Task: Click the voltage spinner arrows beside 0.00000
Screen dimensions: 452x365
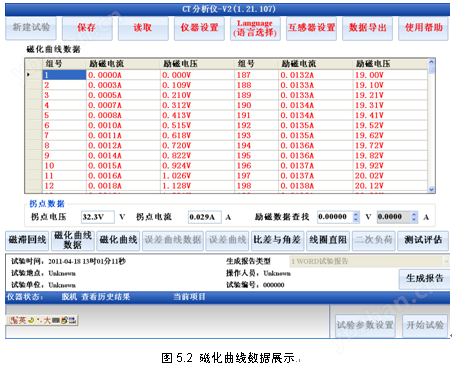Action: coord(356,217)
